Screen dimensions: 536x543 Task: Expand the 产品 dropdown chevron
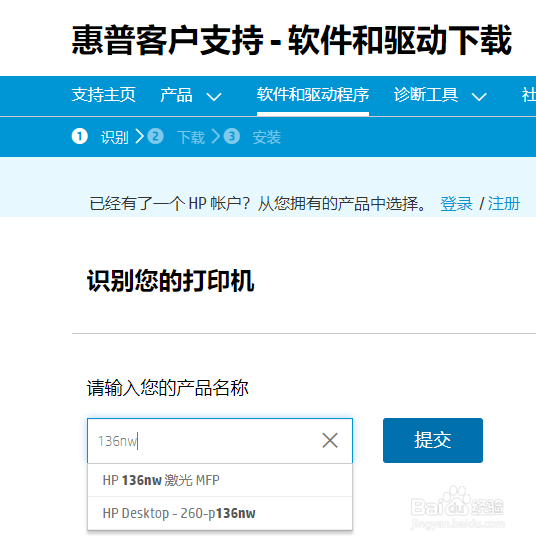(214, 97)
